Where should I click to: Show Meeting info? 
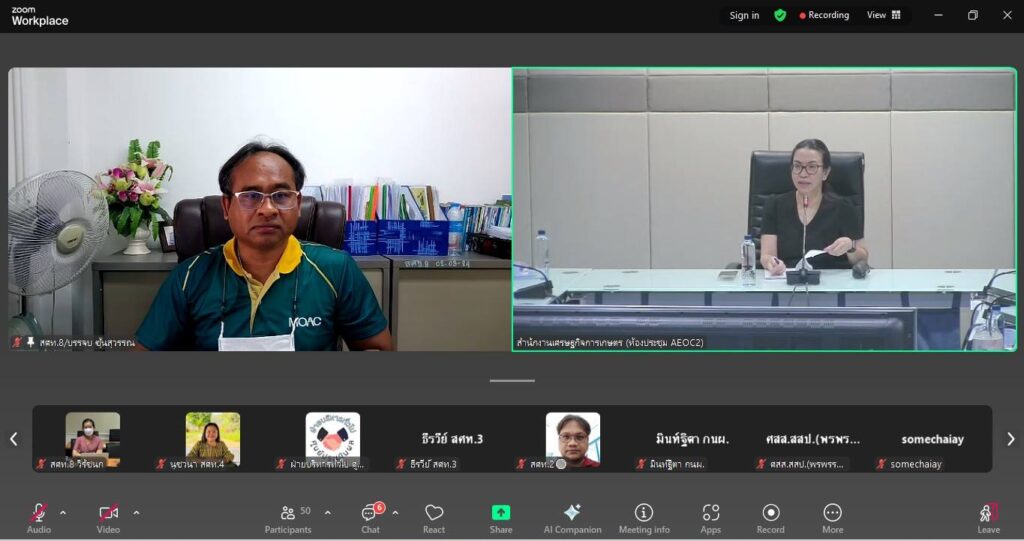point(644,517)
